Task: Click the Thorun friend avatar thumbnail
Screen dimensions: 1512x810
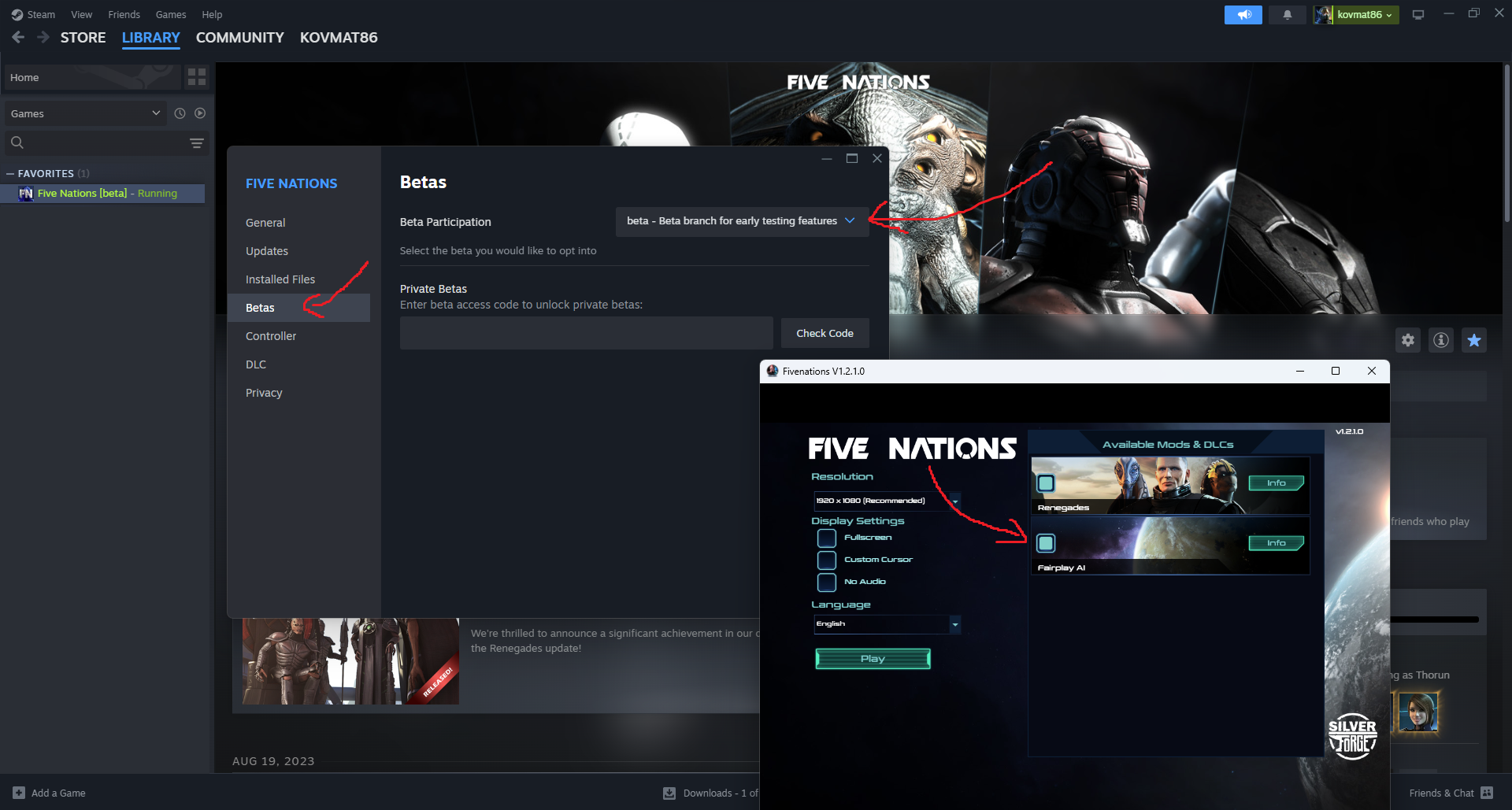Action: click(1418, 712)
